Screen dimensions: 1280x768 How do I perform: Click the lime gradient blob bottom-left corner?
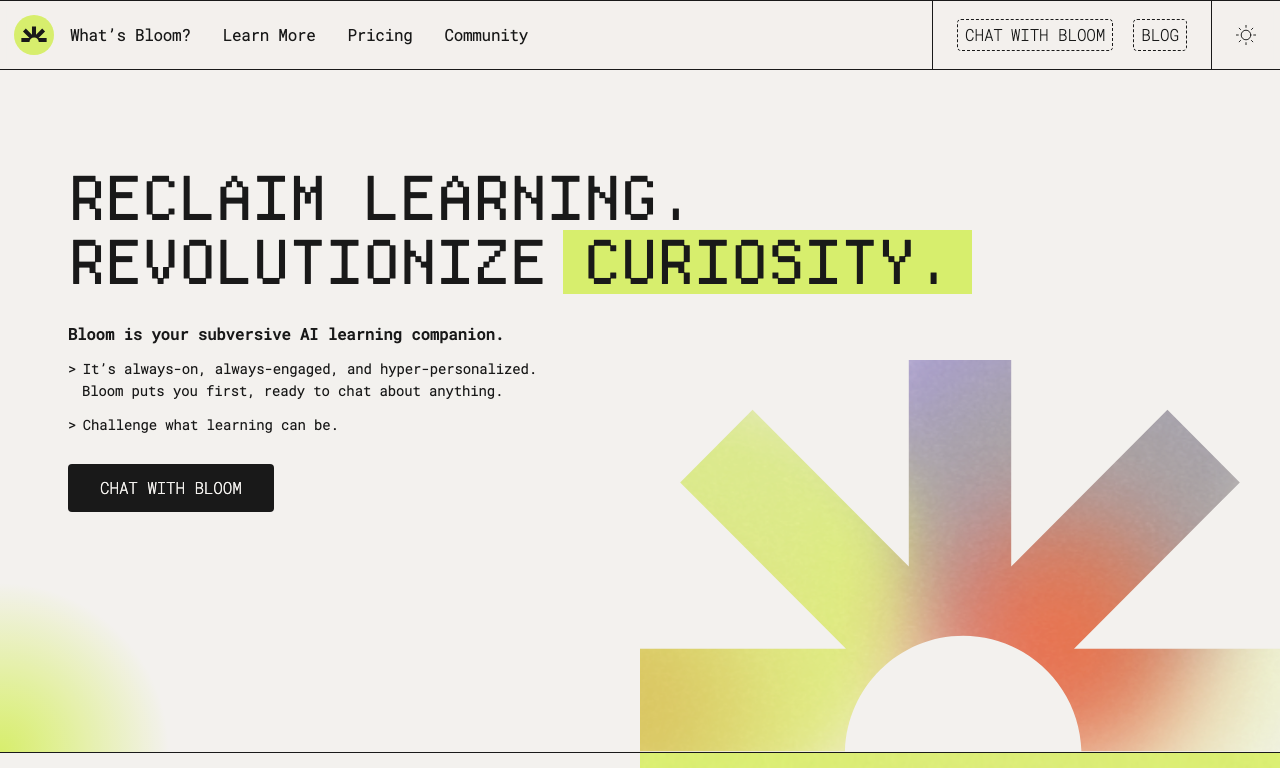click(60, 690)
